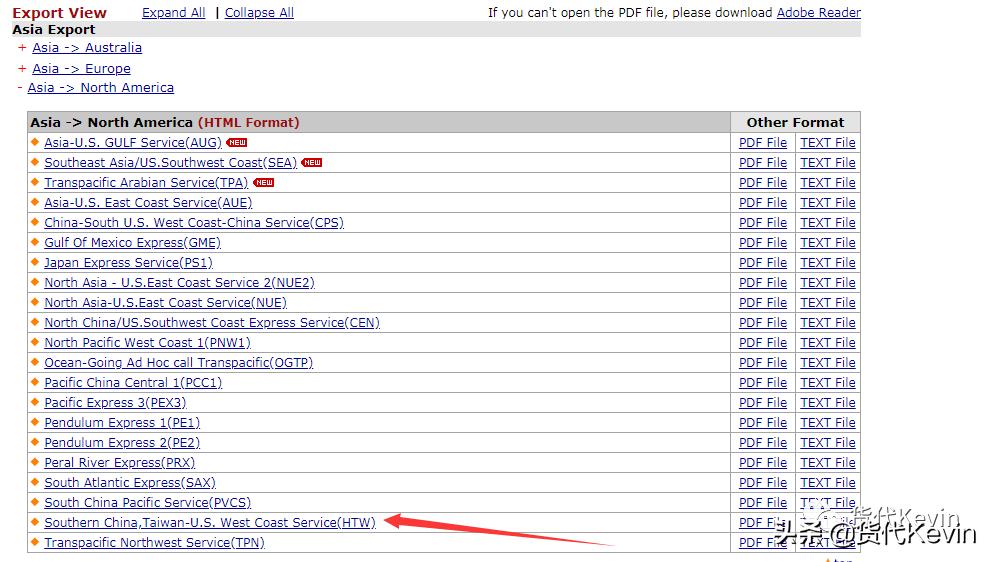Collapse Asia -> North America minus sign

20,88
